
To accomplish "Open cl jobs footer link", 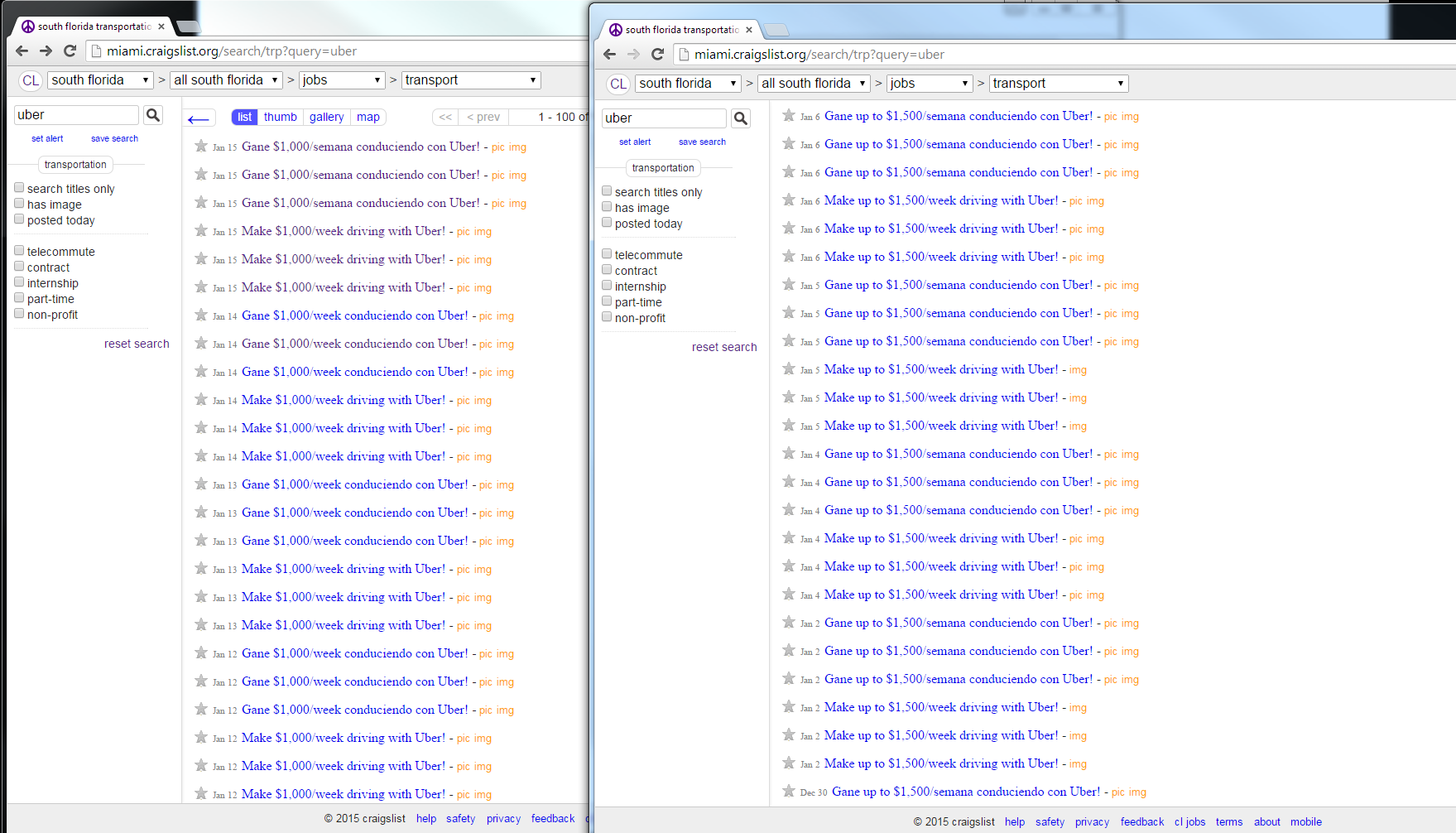I will (1189, 821).
